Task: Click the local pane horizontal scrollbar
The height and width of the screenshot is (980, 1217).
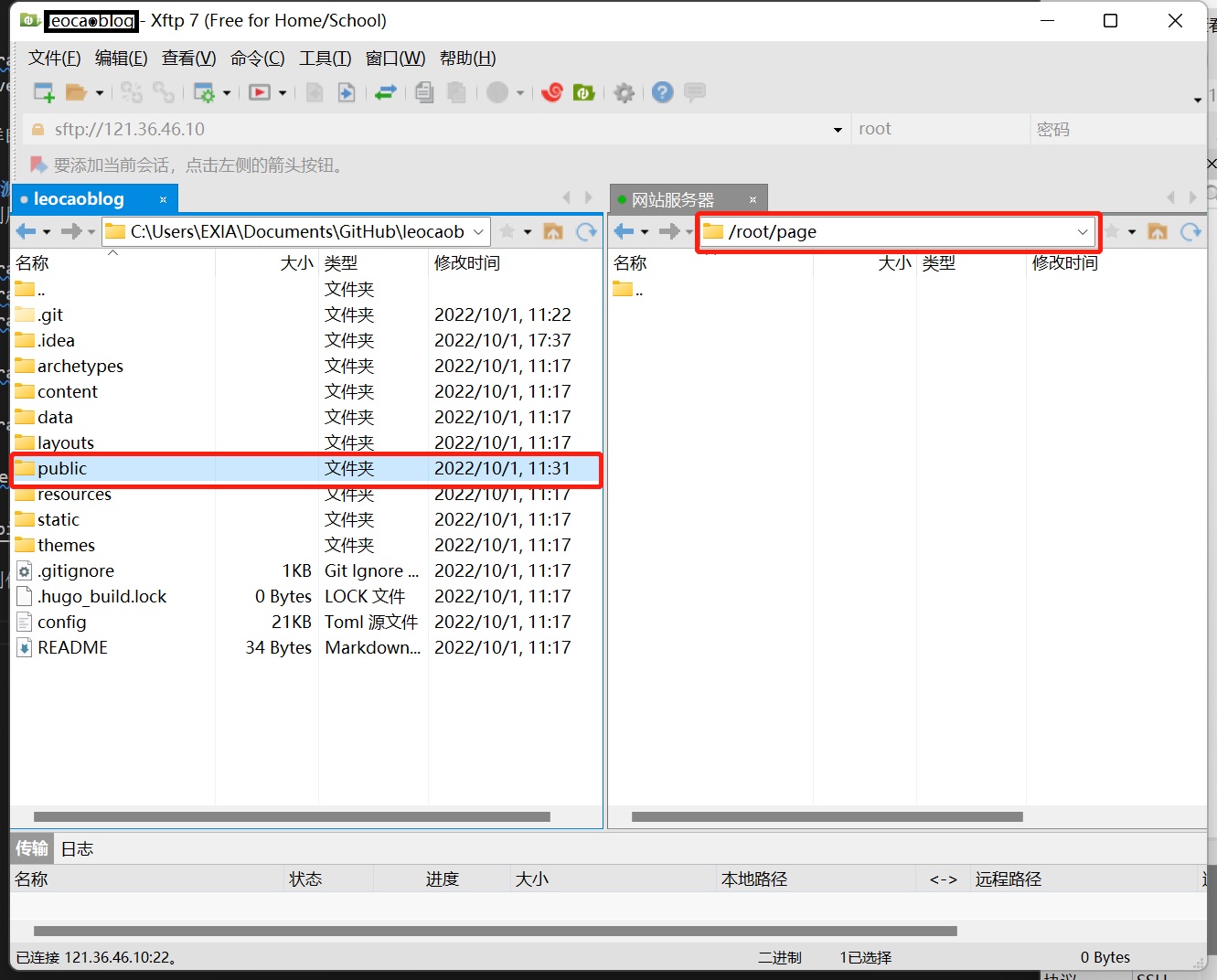Action: [292, 816]
